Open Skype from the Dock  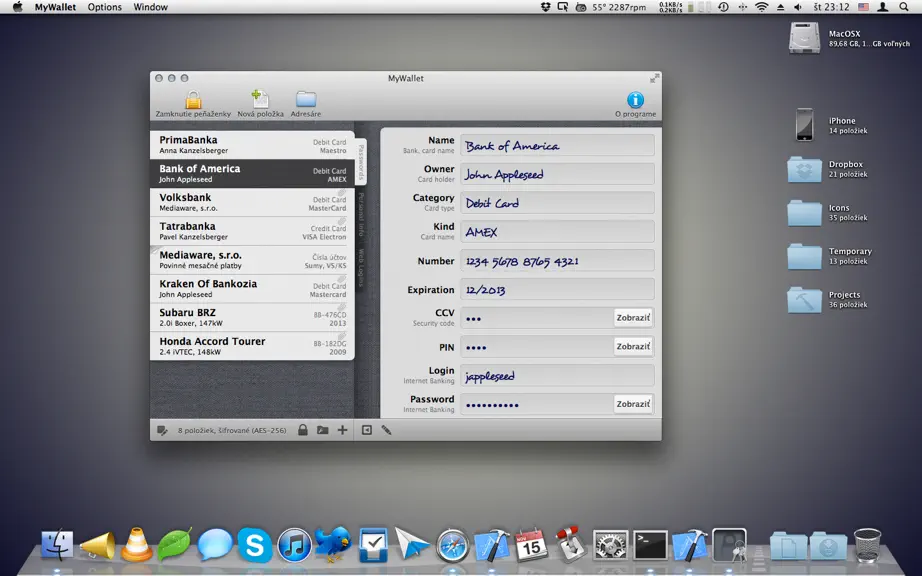click(x=254, y=545)
